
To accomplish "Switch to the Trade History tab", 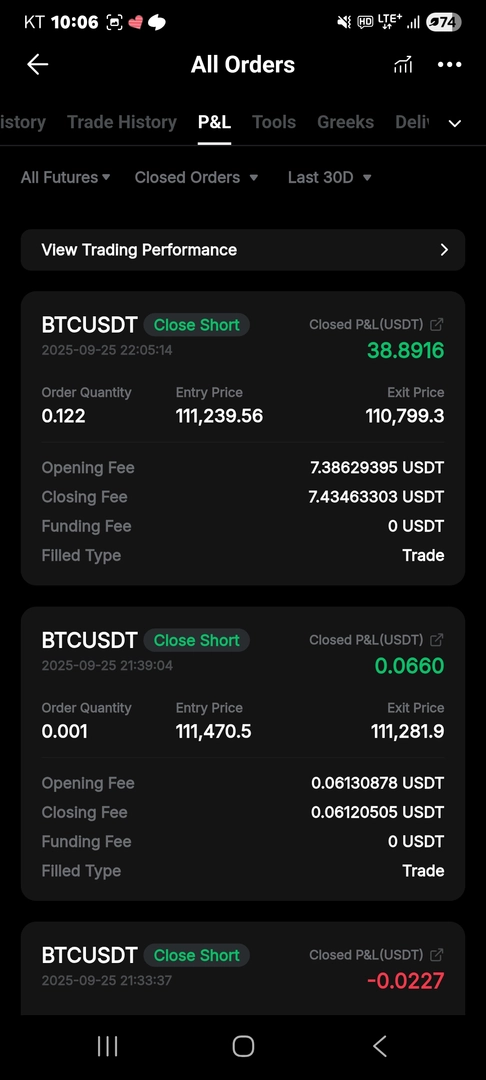I will pos(122,123).
